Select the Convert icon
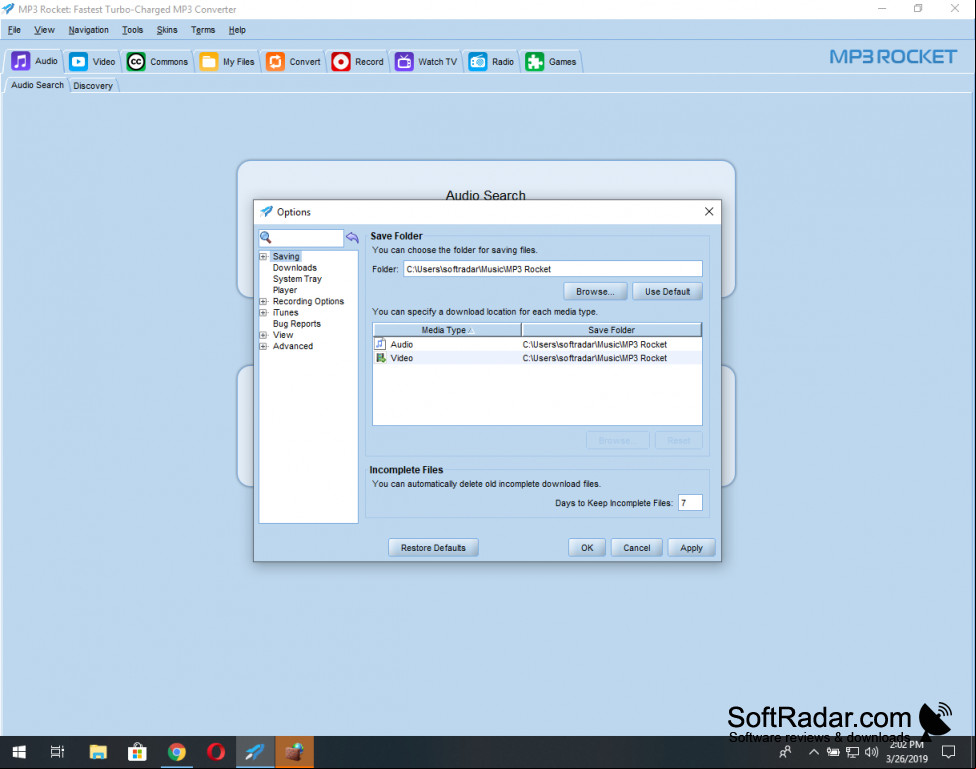Viewport: 976px width, 769px height. point(275,61)
